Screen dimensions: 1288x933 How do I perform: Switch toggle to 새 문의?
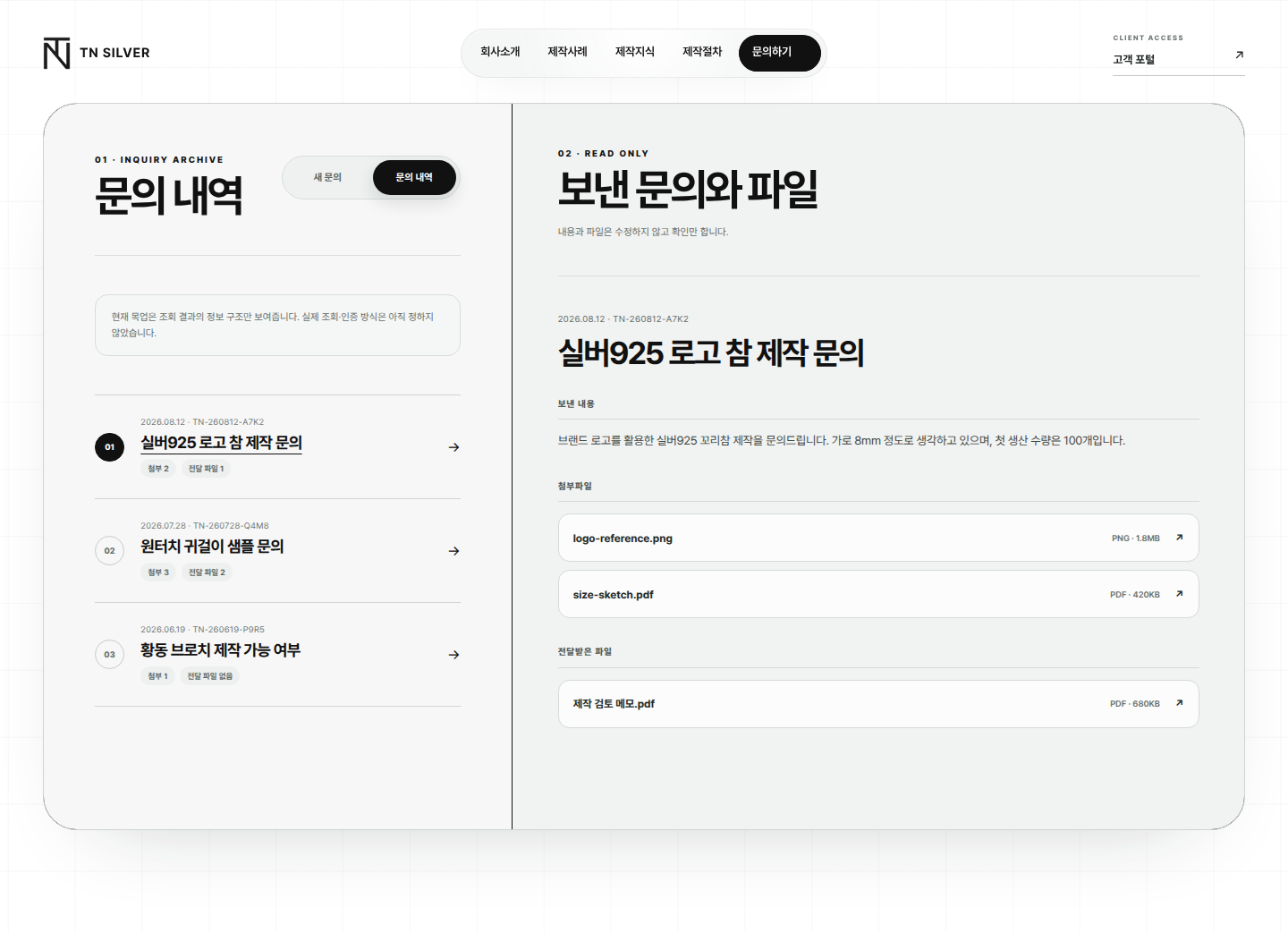327,177
